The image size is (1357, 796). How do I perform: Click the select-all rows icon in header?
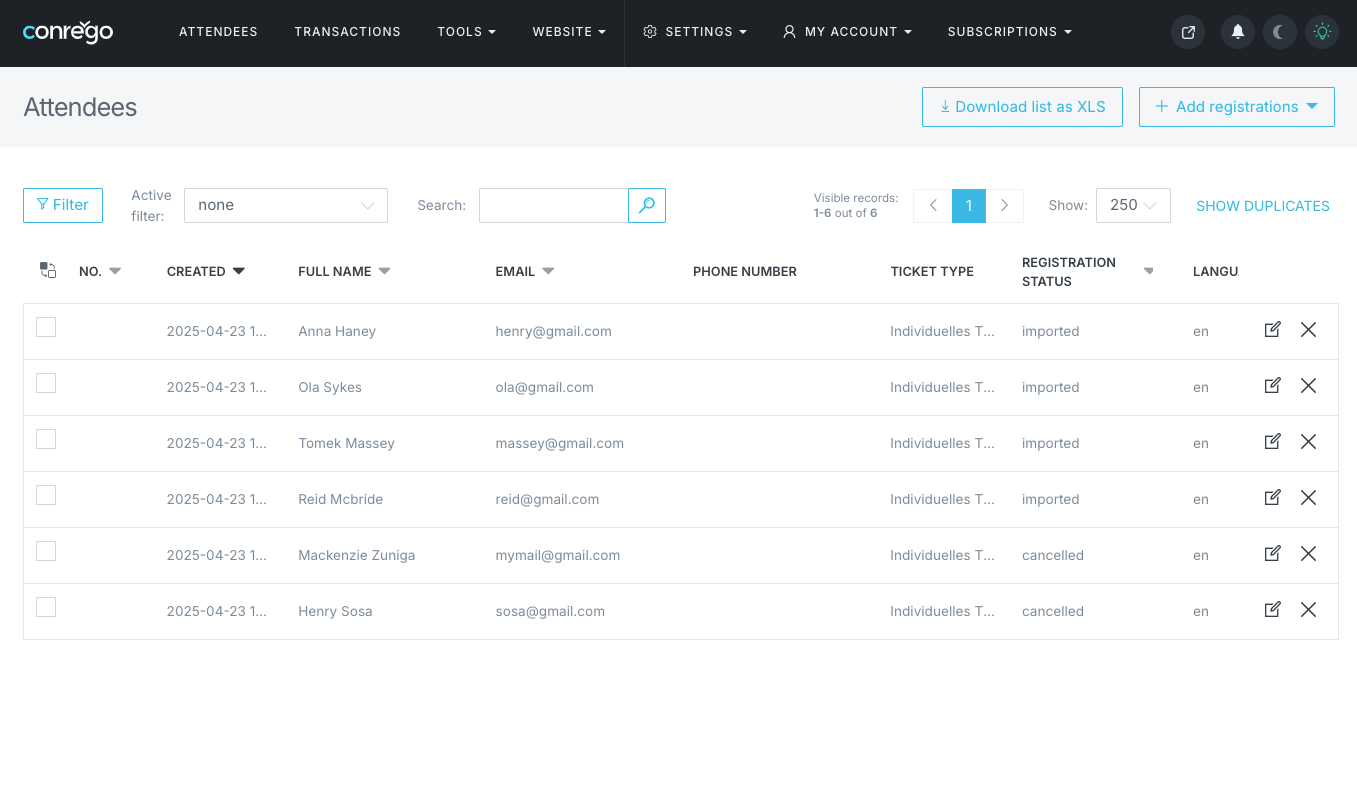click(x=48, y=270)
